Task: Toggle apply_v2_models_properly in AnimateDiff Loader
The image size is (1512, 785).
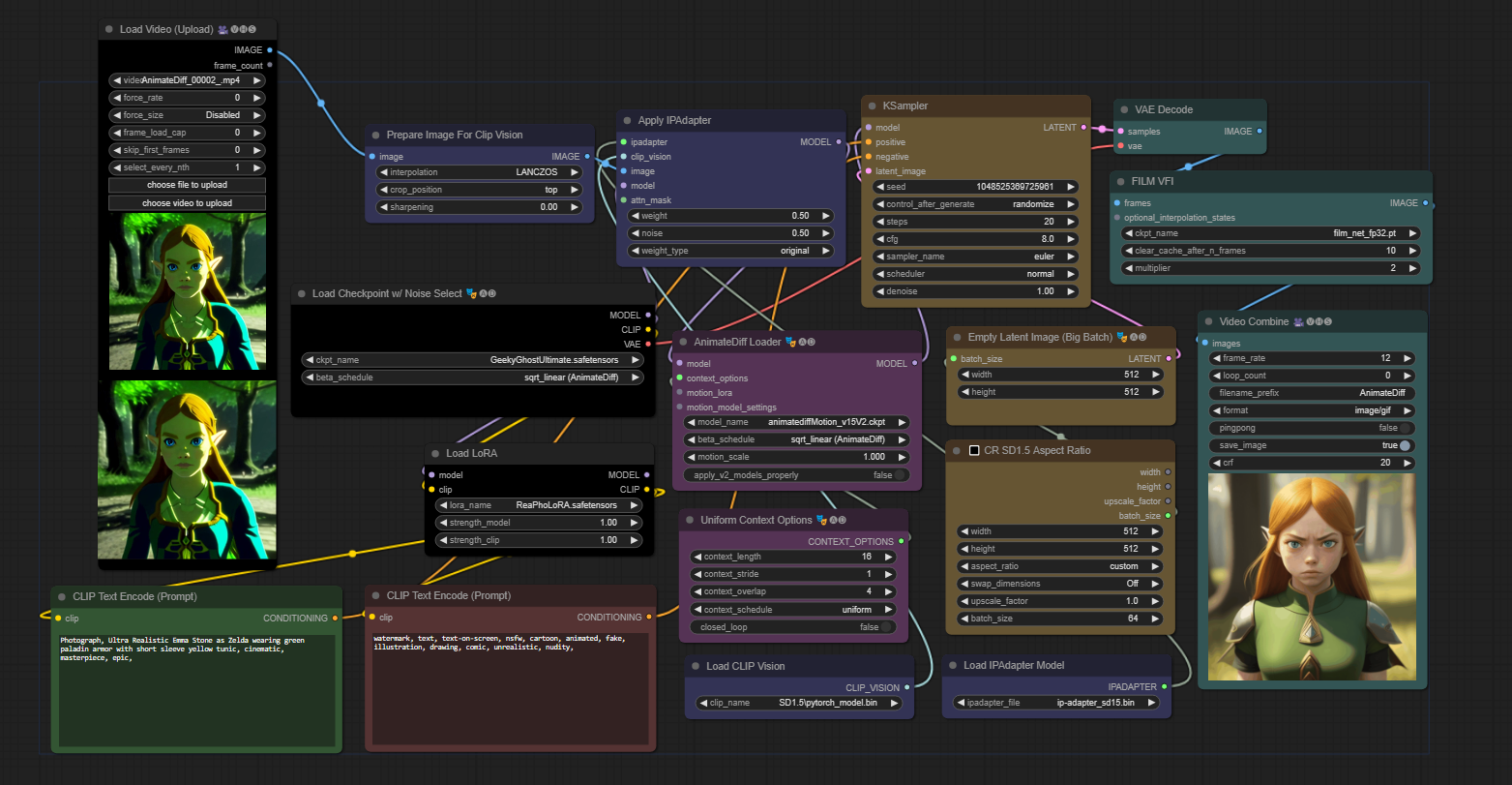Action: [900, 475]
